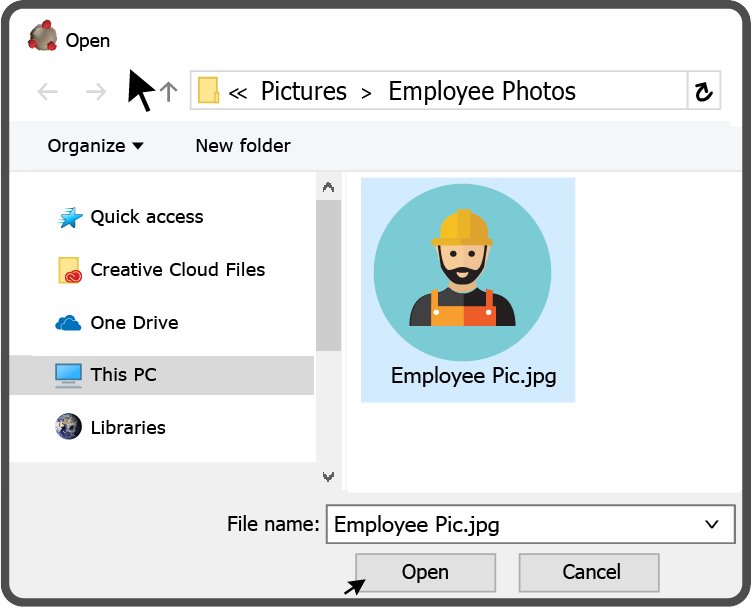This screenshot has width=751, height=607.
Task: Click the Open button
Action: (x=425, y=573)
